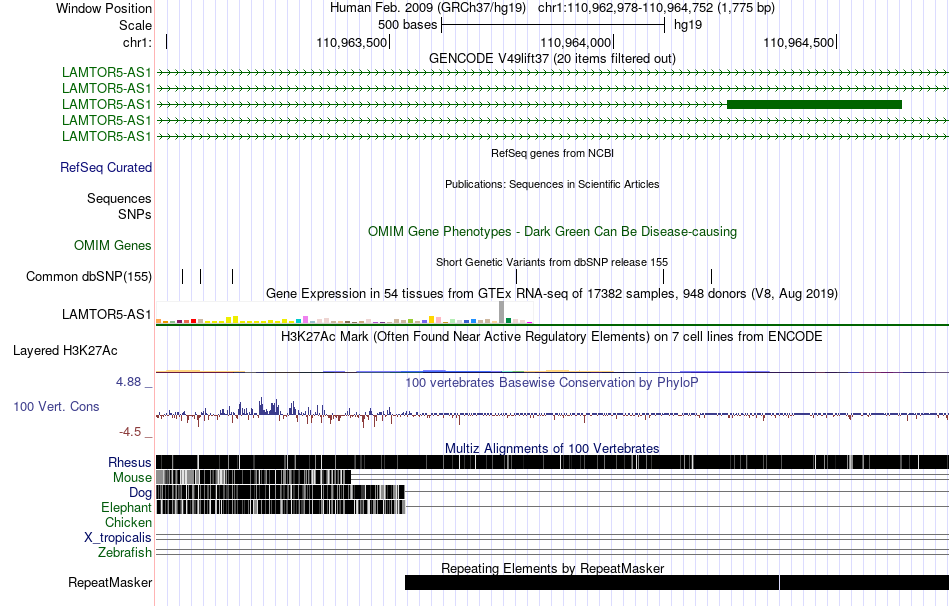Viewport: 950px width, 606px height.
Task: Select the rightmost dbSNP variant tick
Action: point(711,276)
